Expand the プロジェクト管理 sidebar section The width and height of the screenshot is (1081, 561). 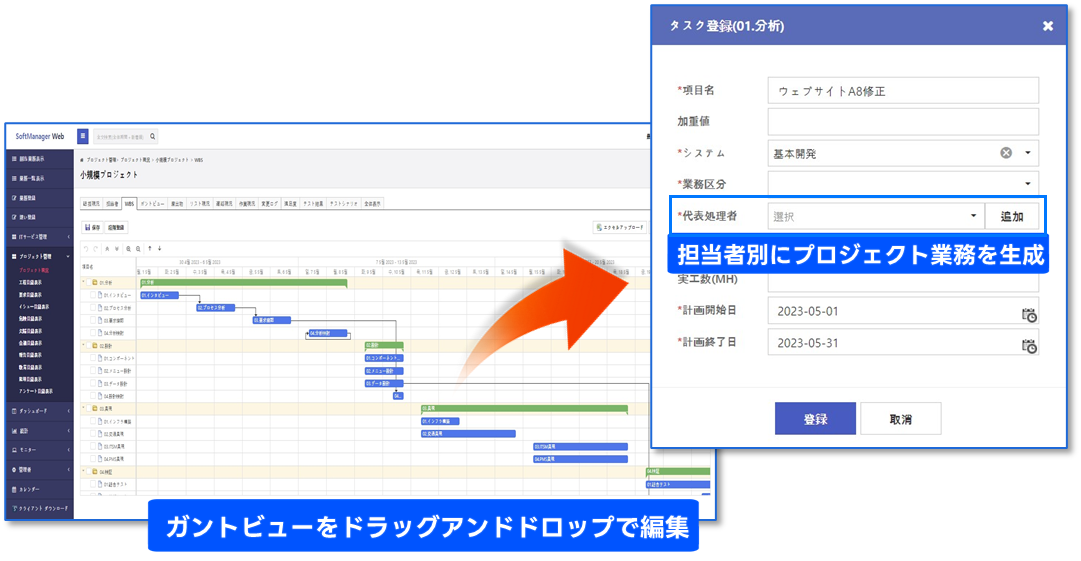(x=38, y=257)
